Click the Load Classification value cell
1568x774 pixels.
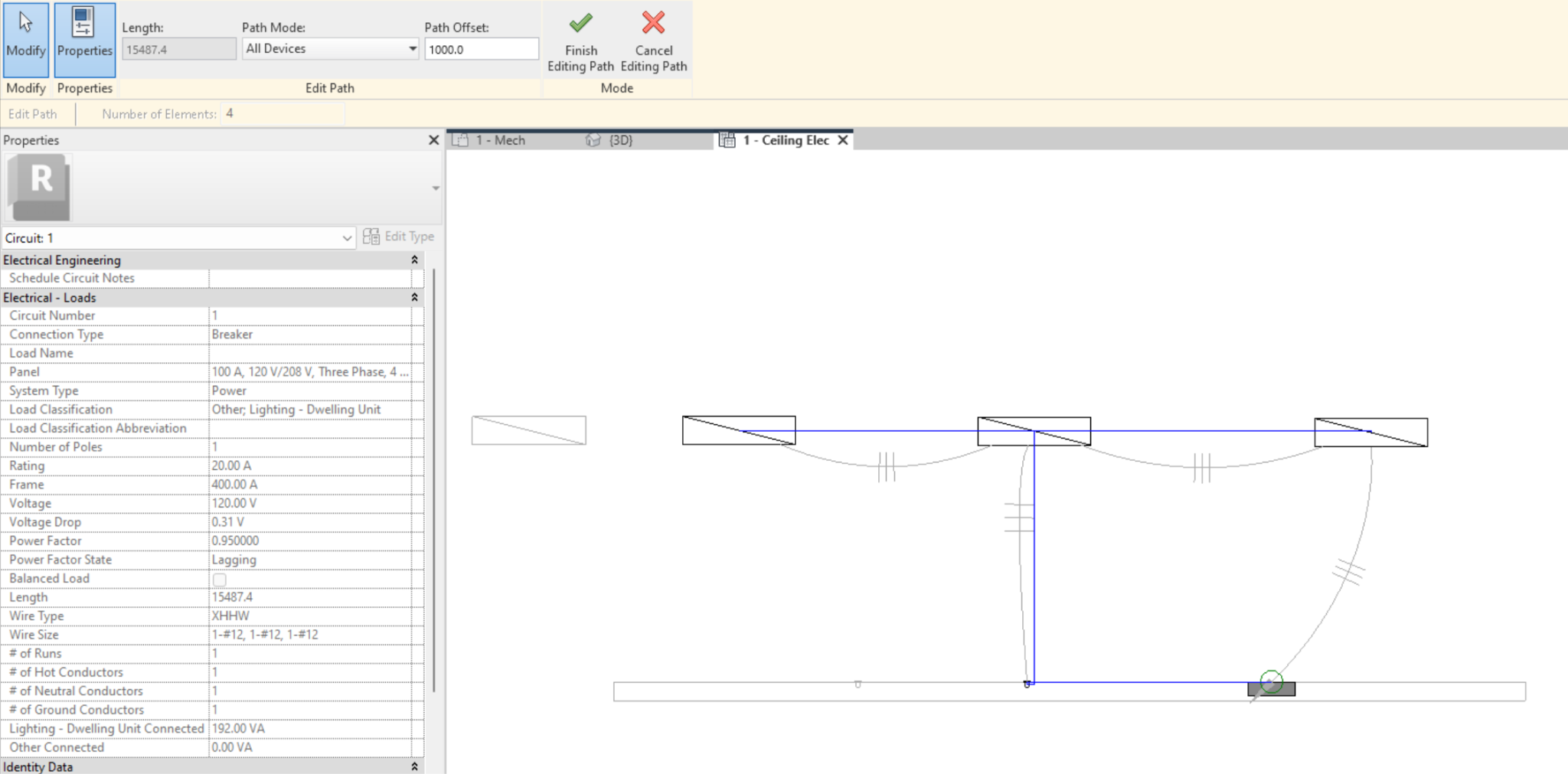click(310, 410)
